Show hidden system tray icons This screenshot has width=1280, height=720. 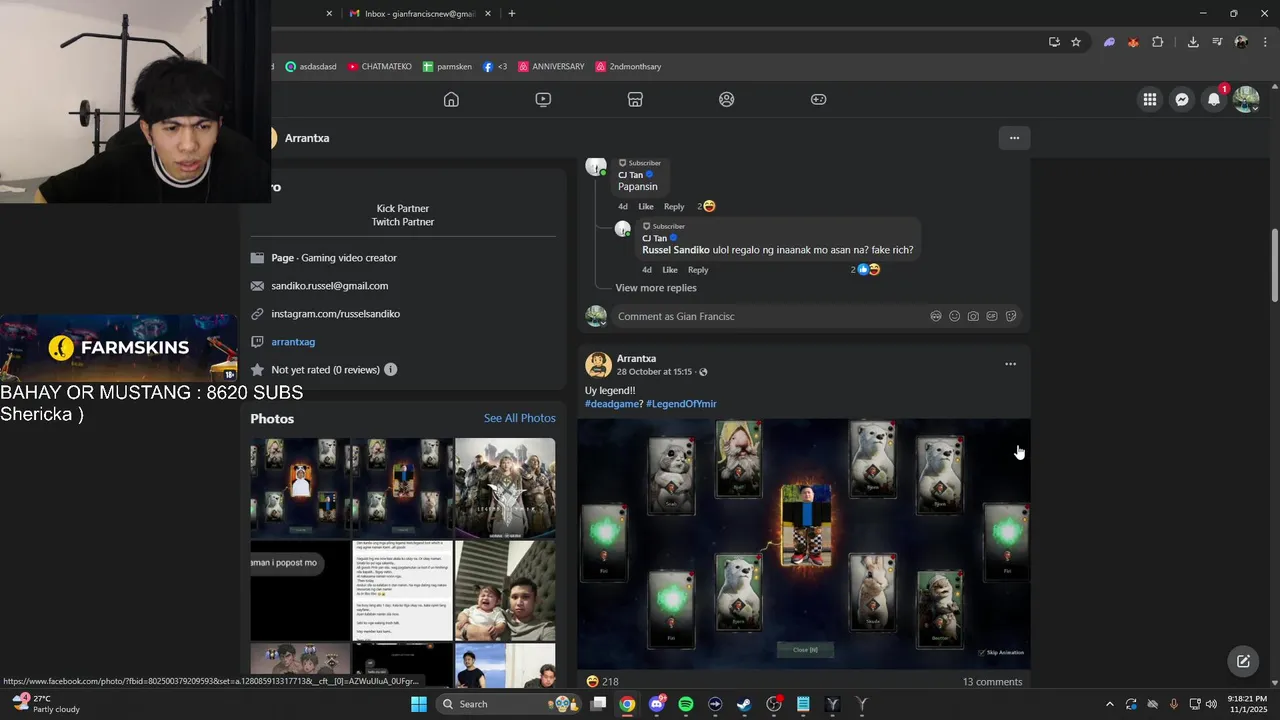pyautogui.click(x=1109, y=704)
